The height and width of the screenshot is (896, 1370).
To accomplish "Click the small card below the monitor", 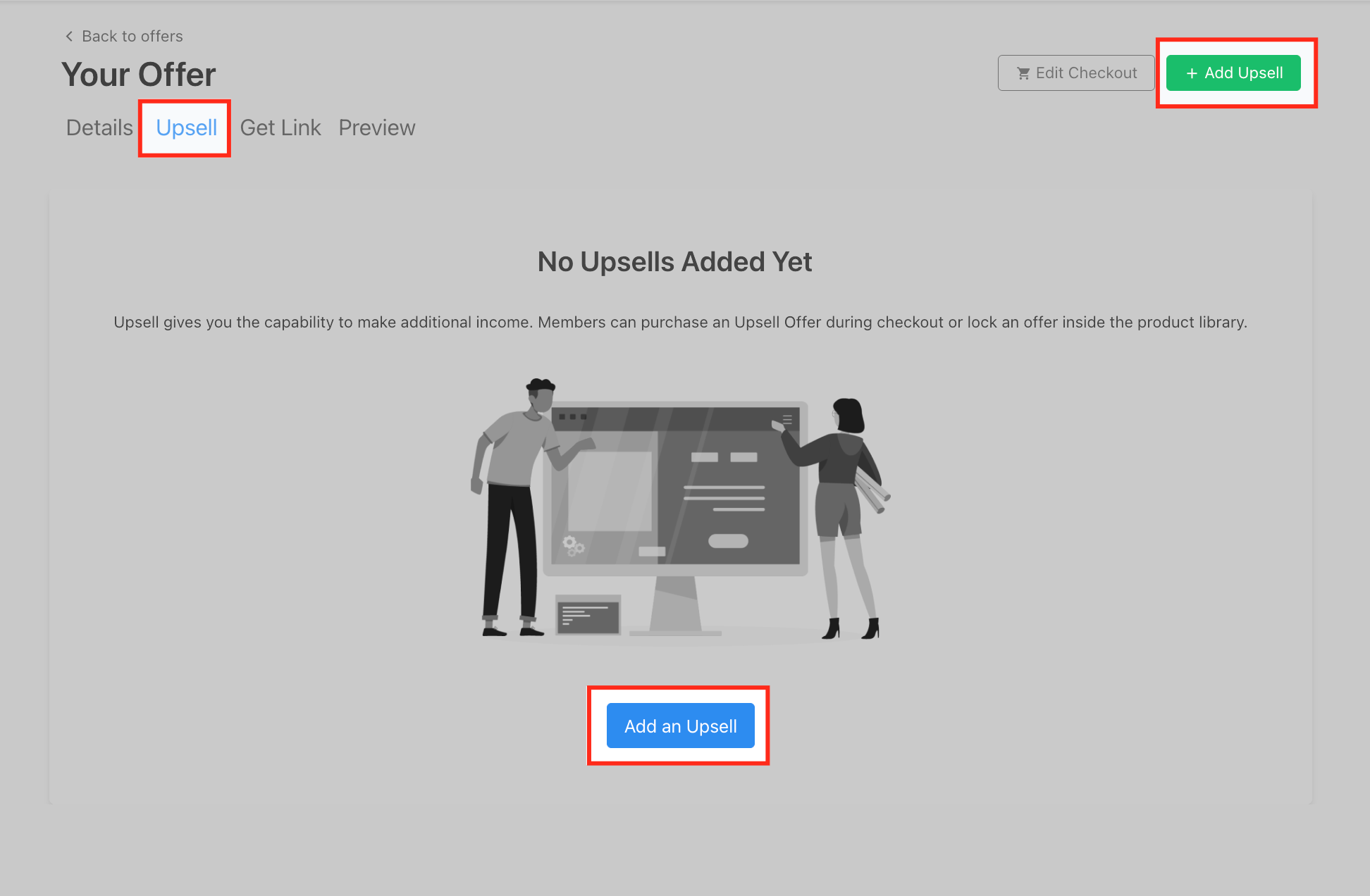I will [588, 615].
